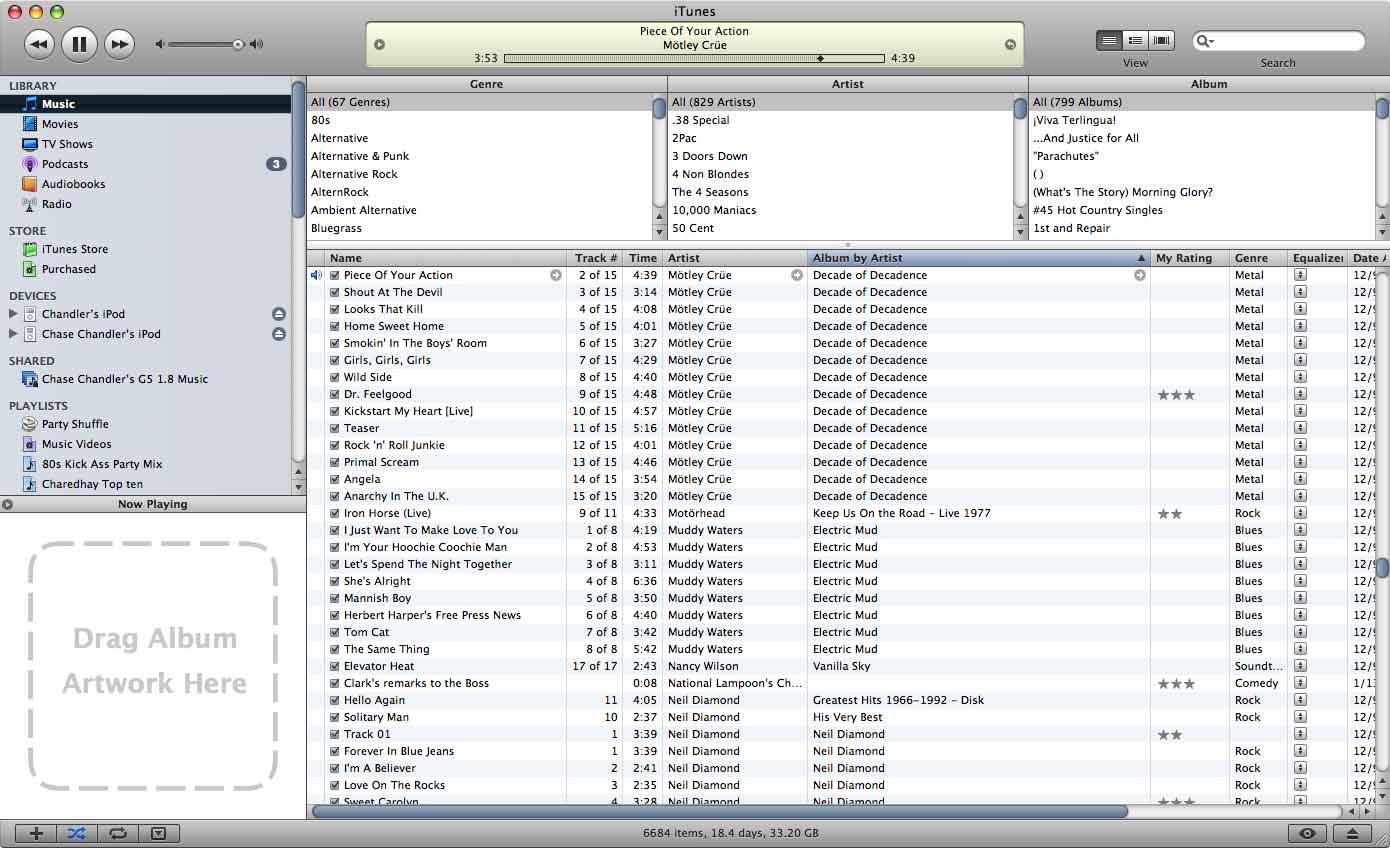Sort by the Genre column header
The height and width of the screenshot is (848, 1390).
point(1258,258)
